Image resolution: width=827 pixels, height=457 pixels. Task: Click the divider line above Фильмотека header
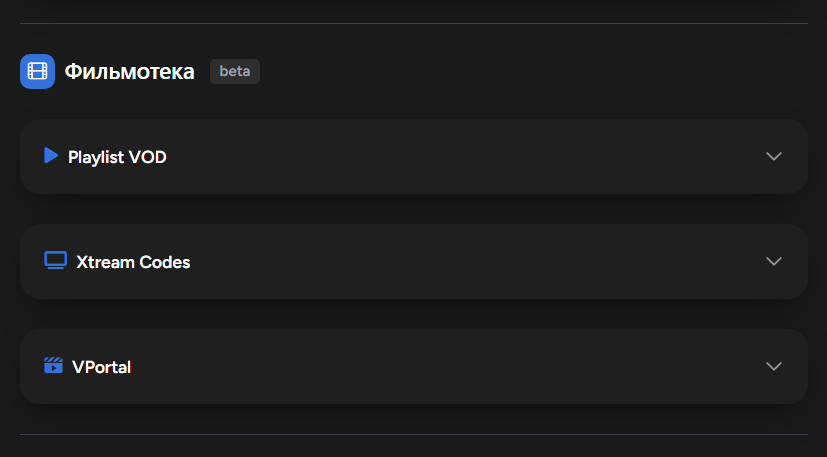click(414, 23)
